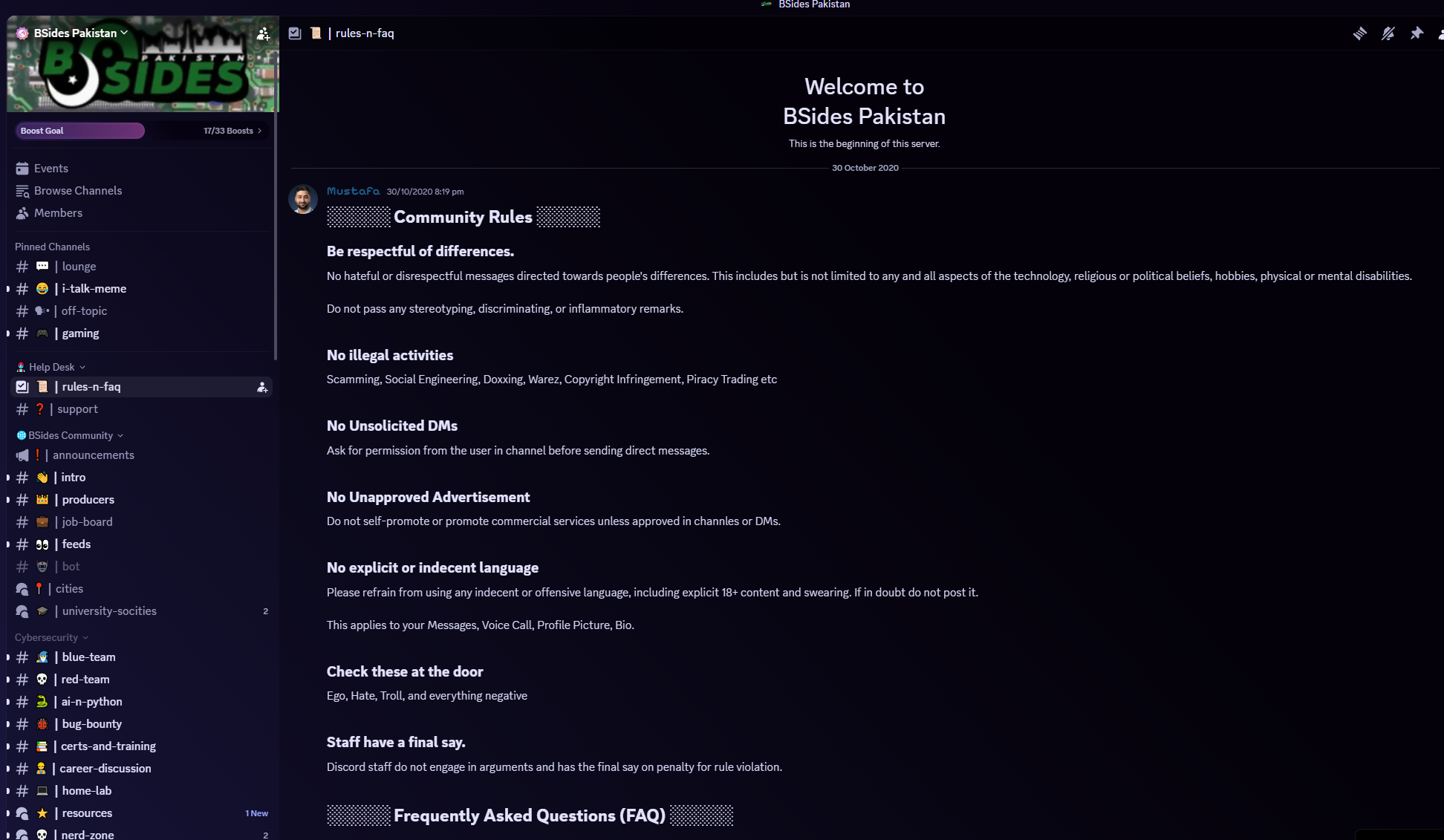The width and height of the screenshot is (1444, 840).
Task: Open the ai-n-python channel
Action: (x=140, y=702)
